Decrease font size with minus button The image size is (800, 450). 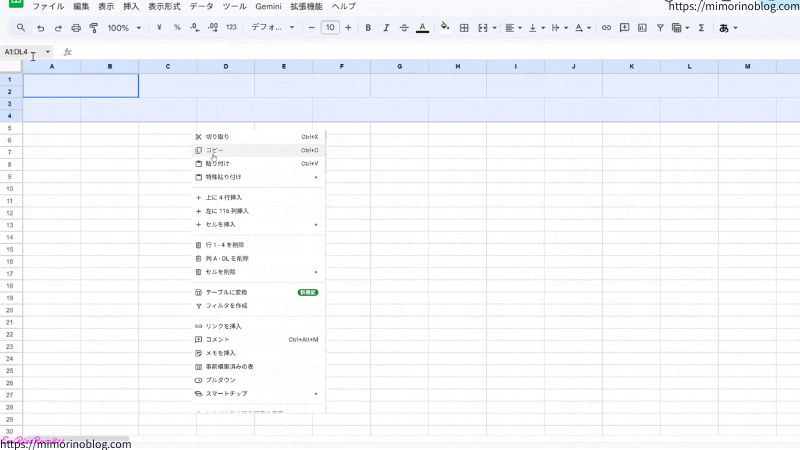312,28
